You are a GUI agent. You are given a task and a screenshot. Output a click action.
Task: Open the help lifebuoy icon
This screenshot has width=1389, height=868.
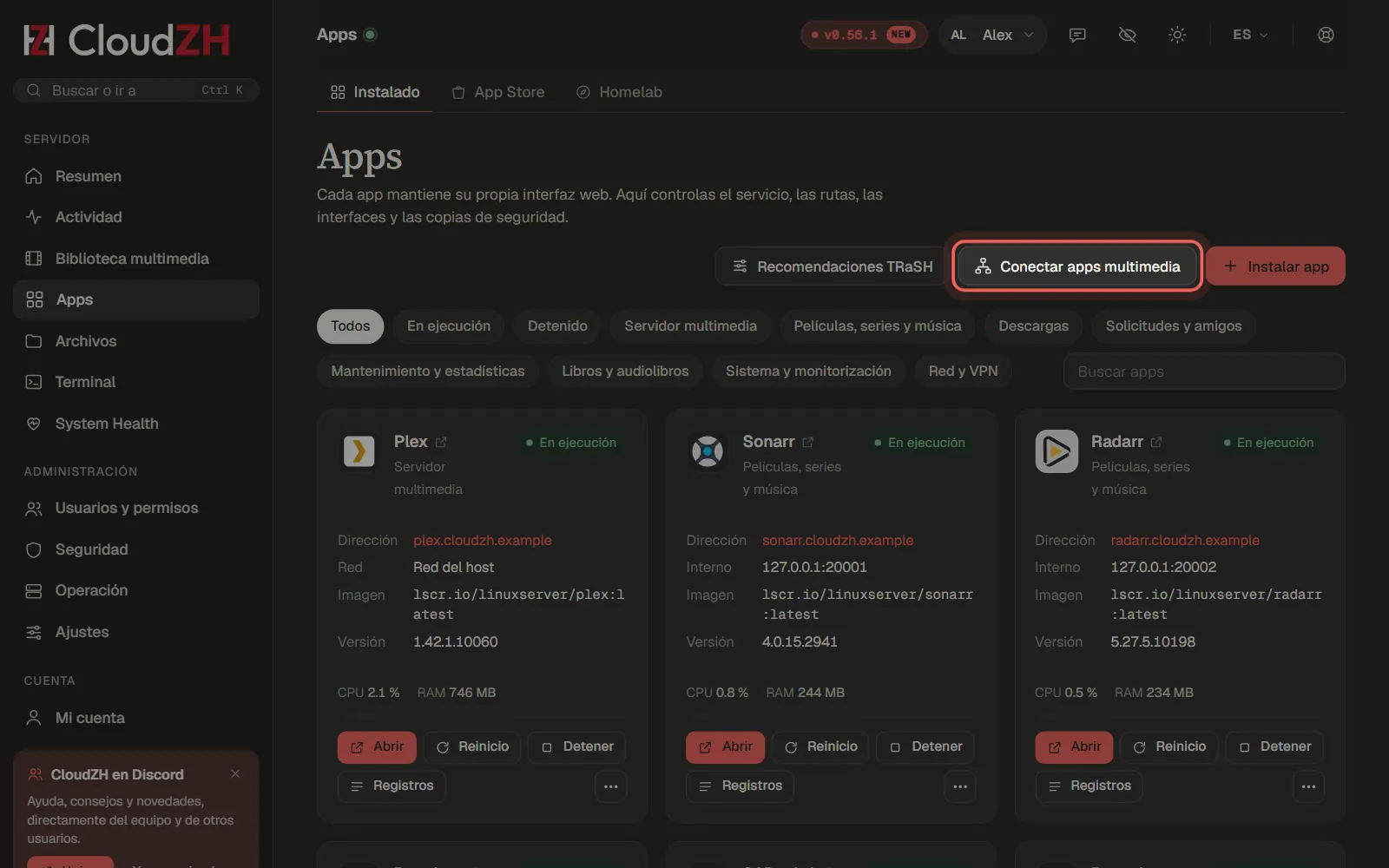click(x=1326, y=35)
